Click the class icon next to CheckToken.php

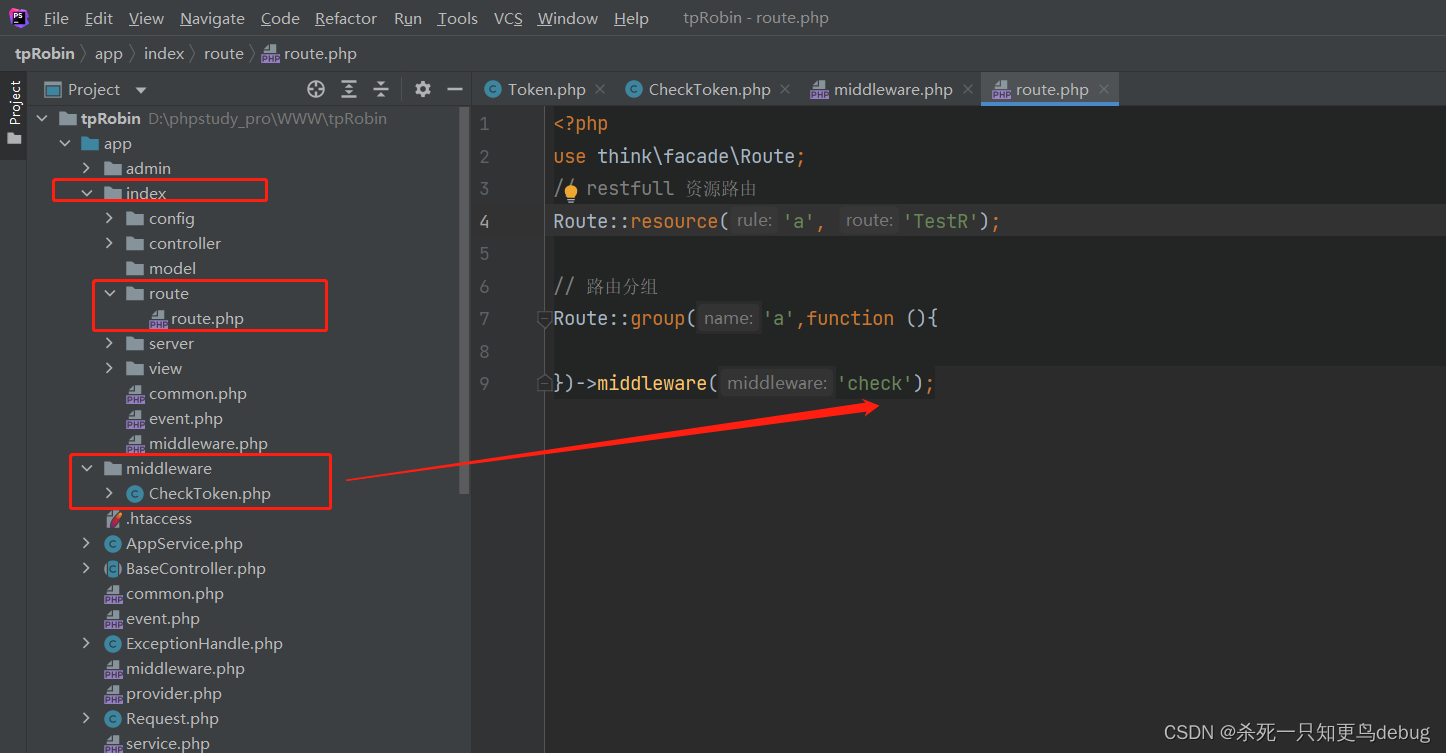point(134,493)
